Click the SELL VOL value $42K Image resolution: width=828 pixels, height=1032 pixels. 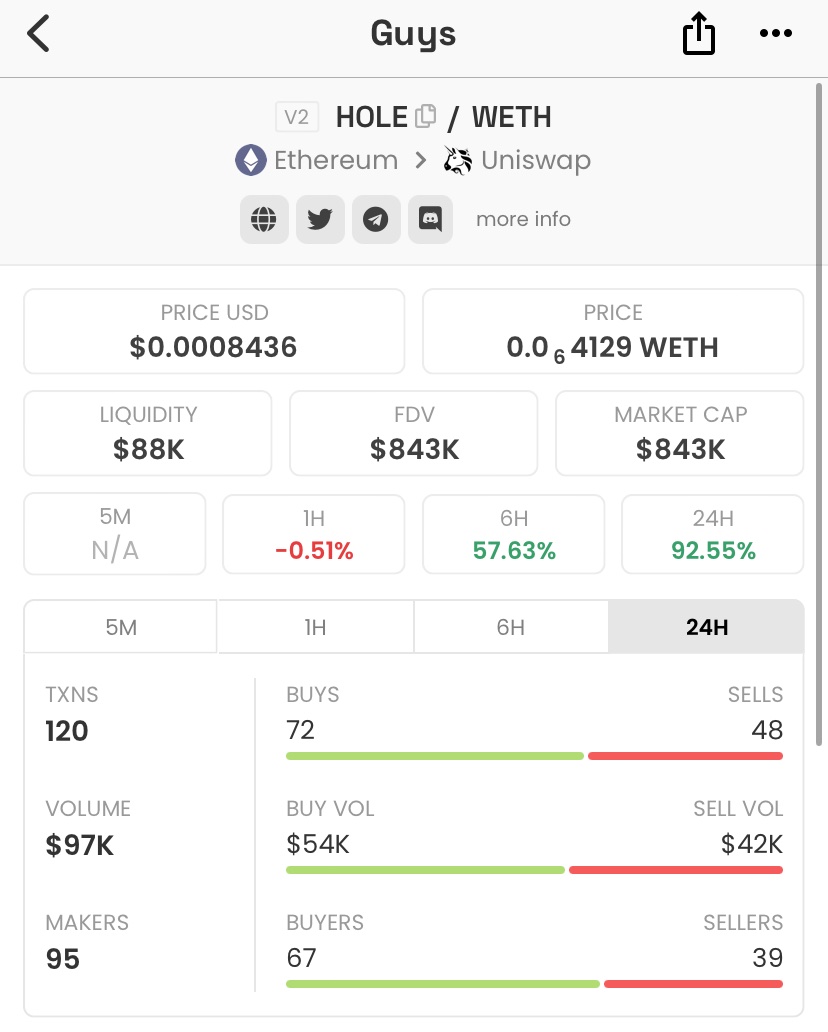tap(752, 844)
